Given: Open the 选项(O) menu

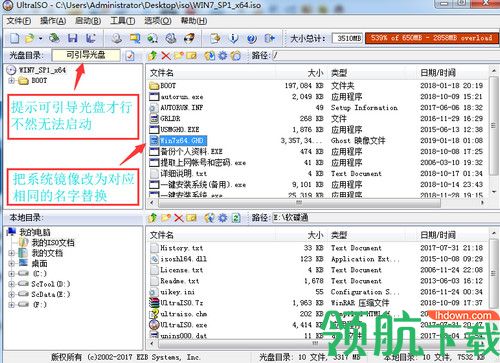Looking at the screenshot, I should click(x=158, y=21).
